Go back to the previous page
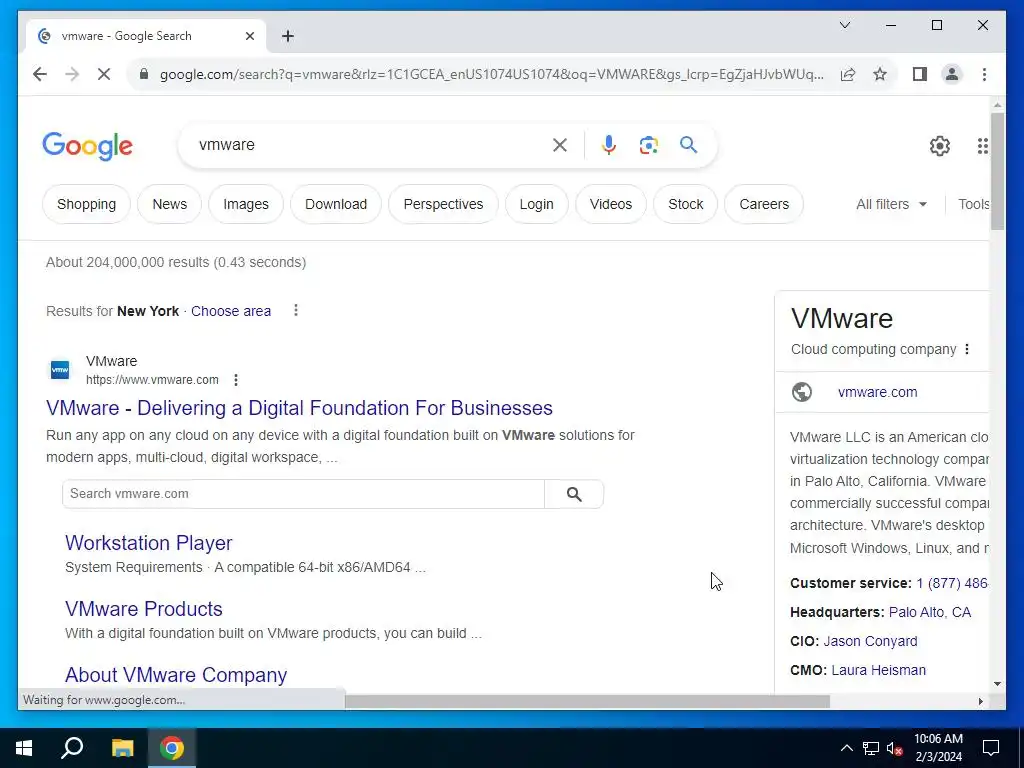The width and height of the screenshot is (1024, 768). pyautogui.click(x=40, y=74)
